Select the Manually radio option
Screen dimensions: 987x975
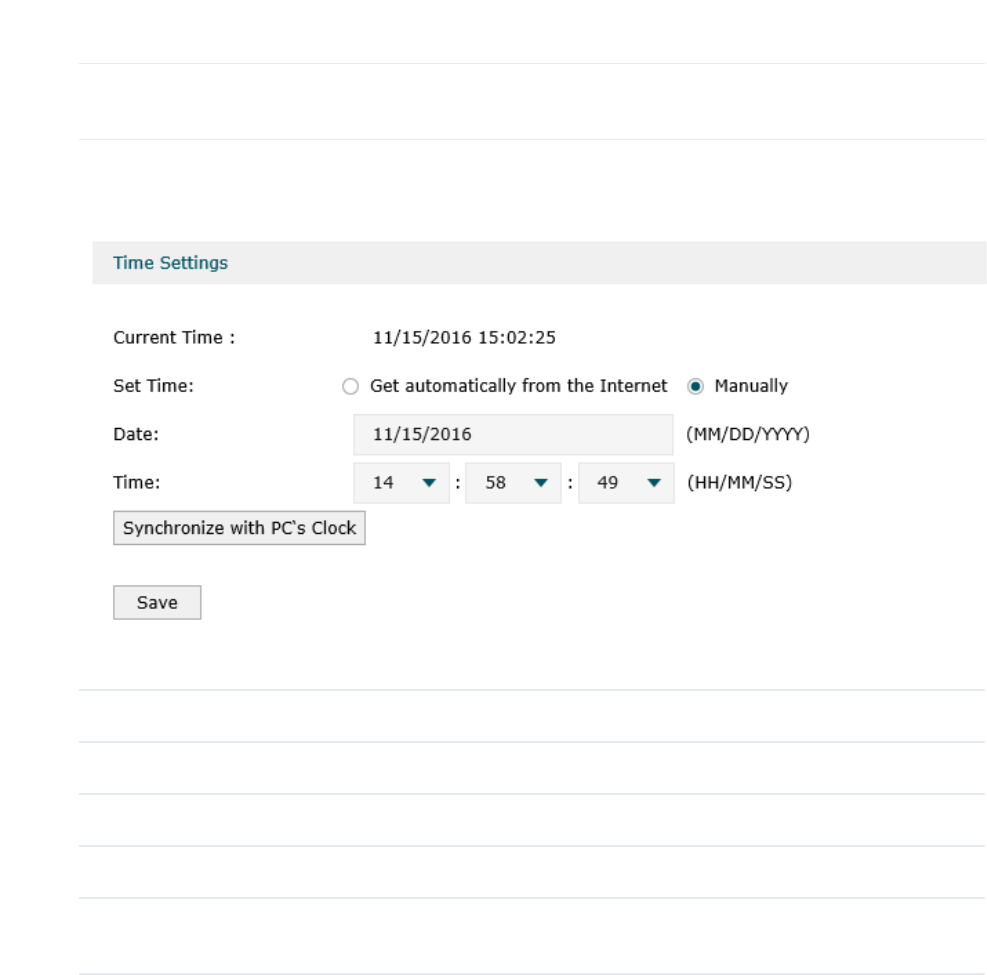point(696,386)
